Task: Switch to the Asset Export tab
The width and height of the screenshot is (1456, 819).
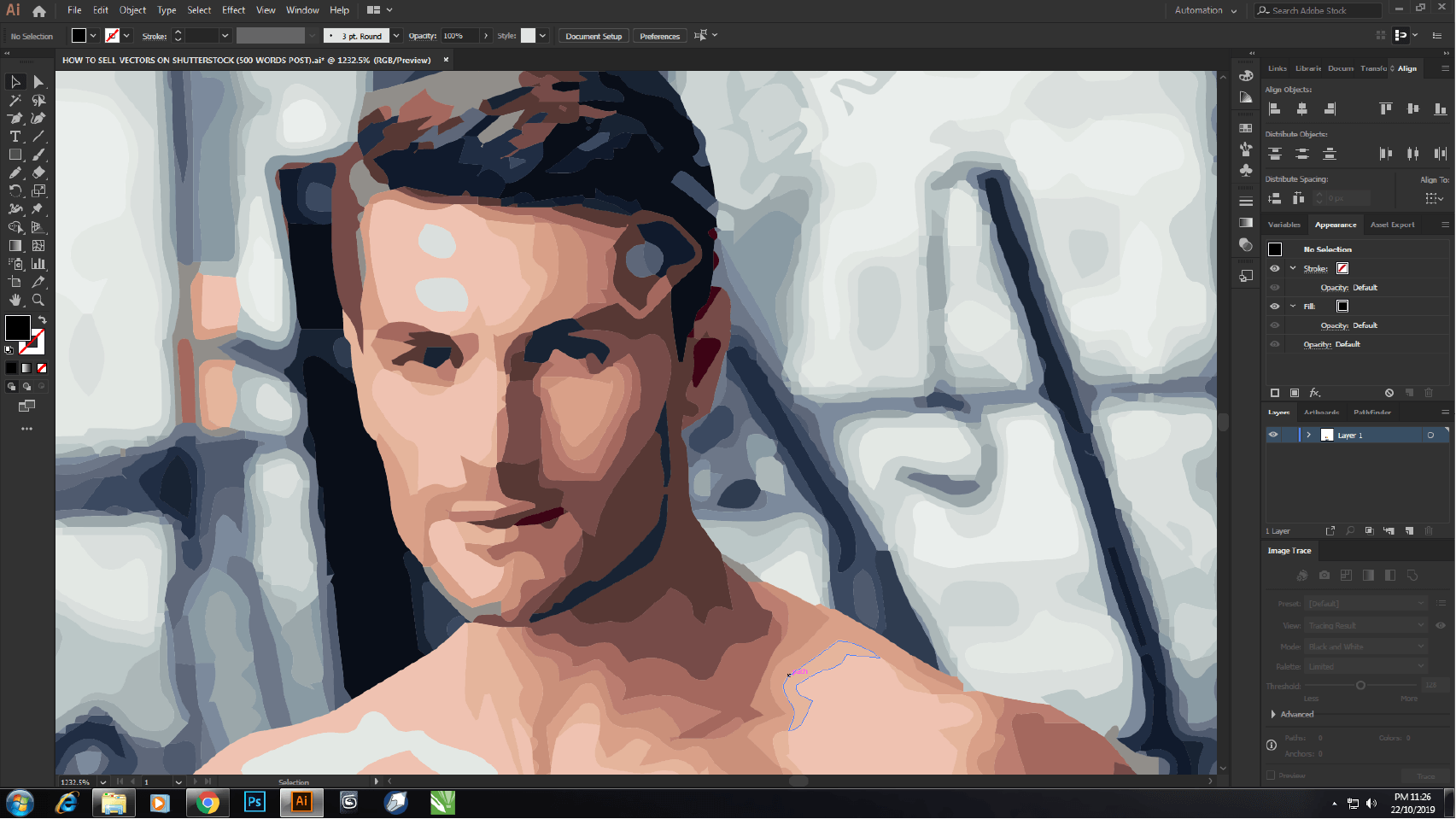Action: click(x=1392, y=225)
